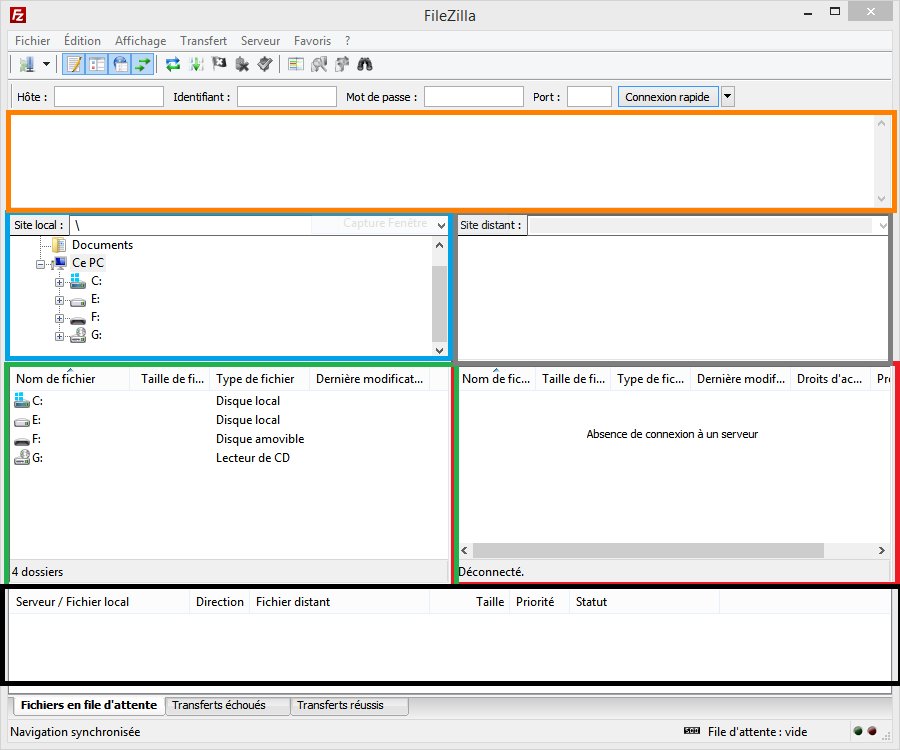Click the F: removable disk icon in the file list

(x=22, y=441)
